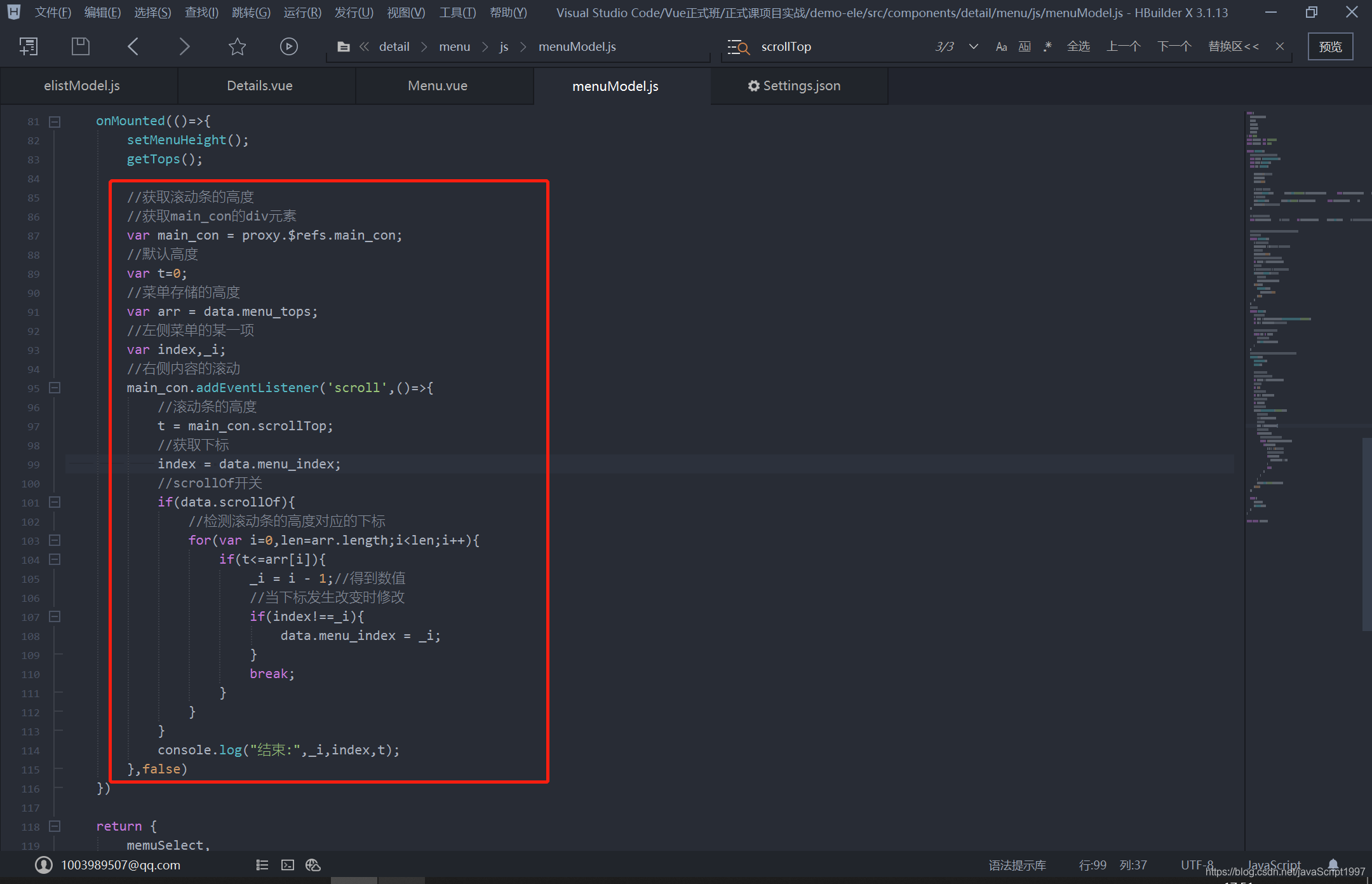The height and width of the screenshot is (884, 1372).
Task: Open the outline list icon in status bar
Action: [262, 865]
